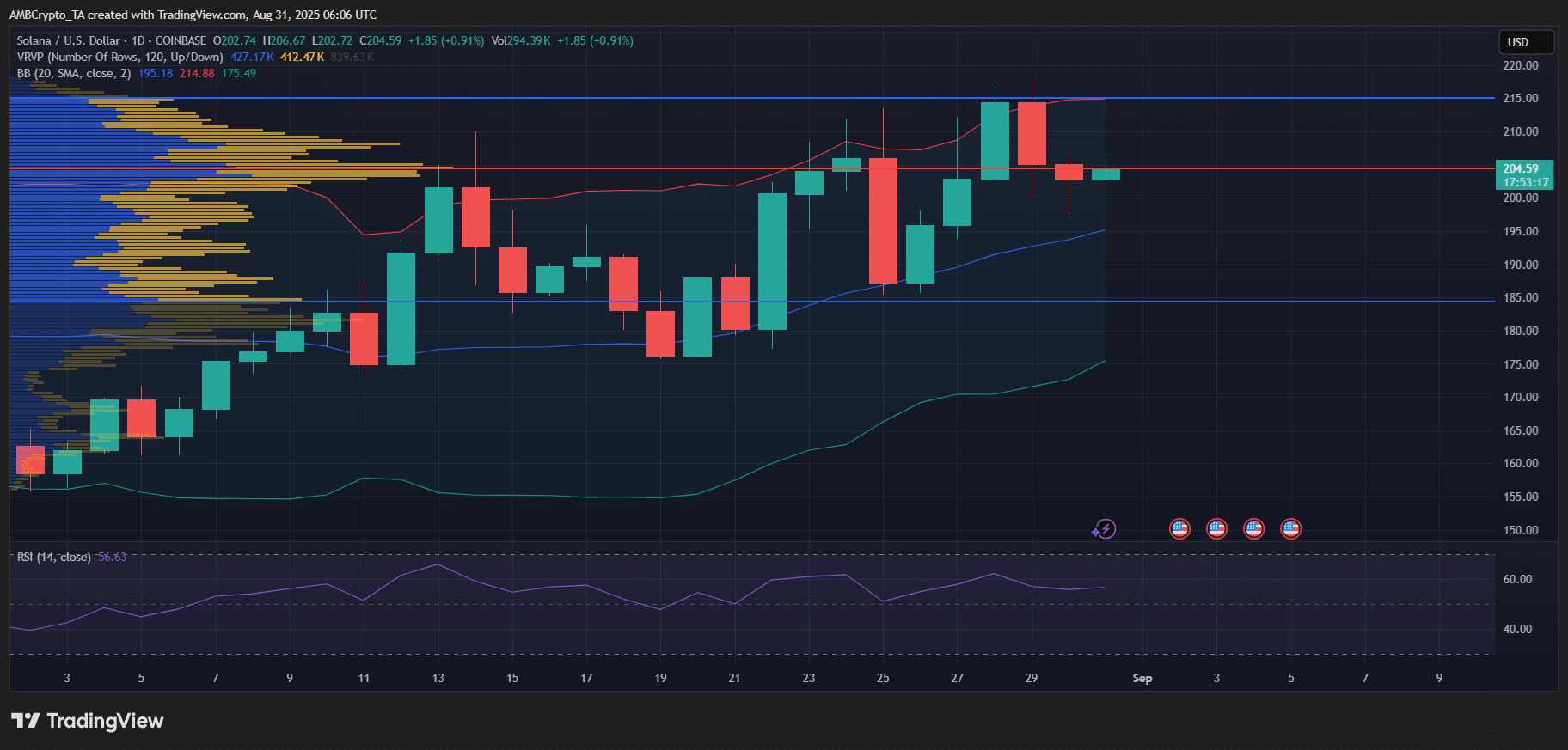Click the BB (20, SMA, close, 2) legend
This screenshot has height=750, width=1568.
(74, 73)
